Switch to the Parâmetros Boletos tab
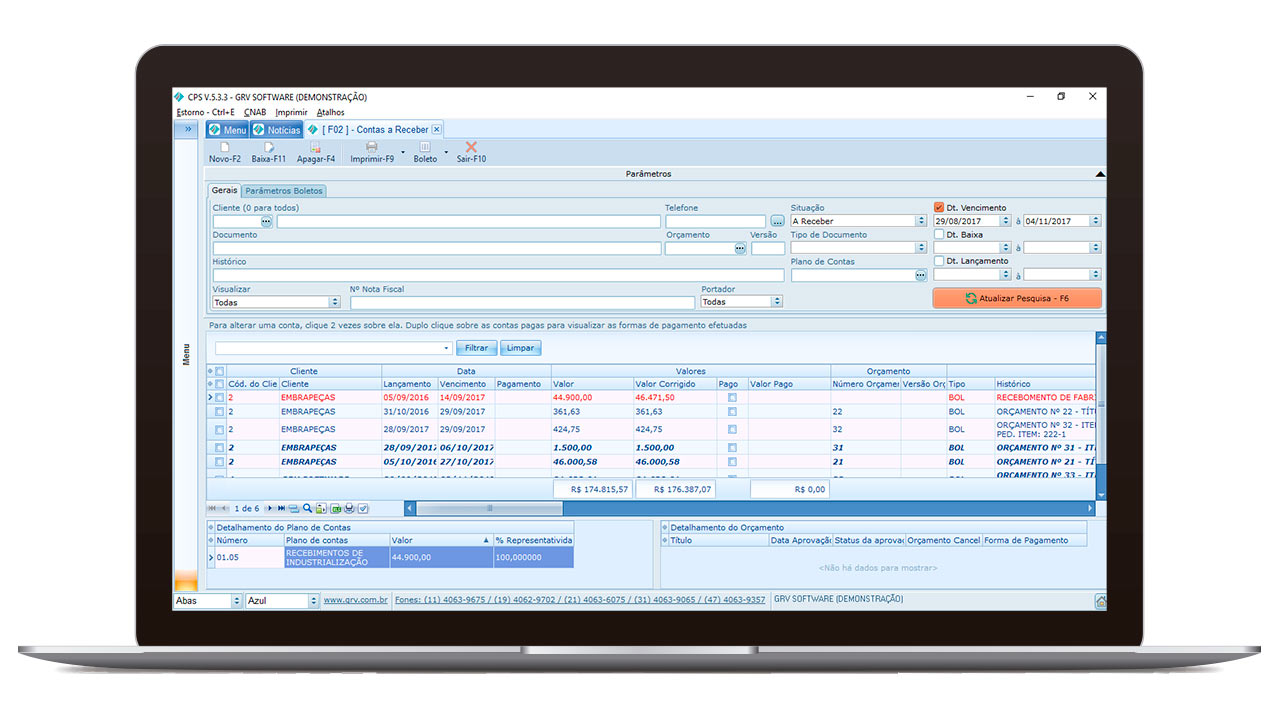This screenshot has width=1280, height=720. 284,191
